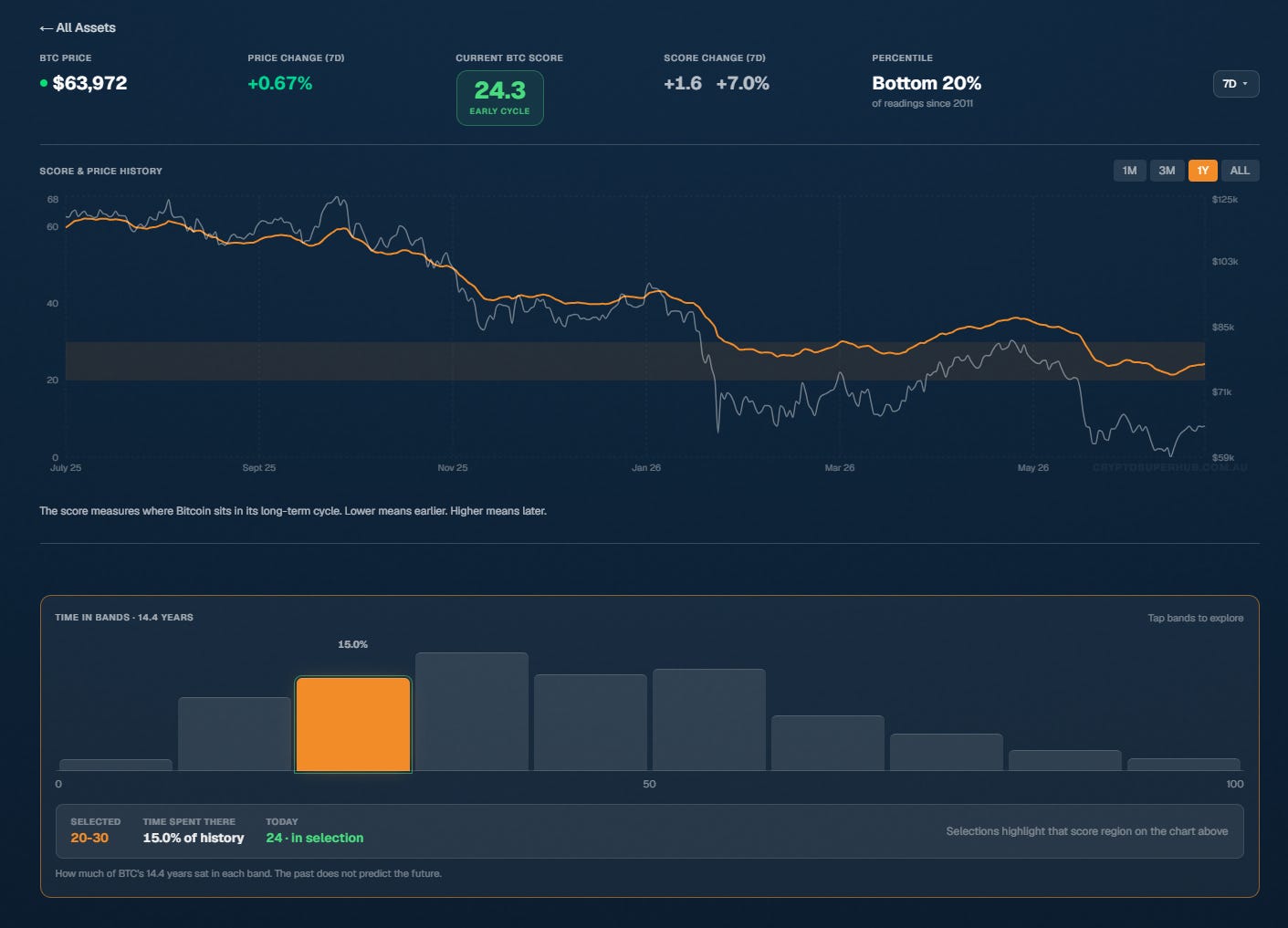Select the highlighted orange 20-30 band bar
This screenshot has width=1288, height=928.
[x=353, y=725]
